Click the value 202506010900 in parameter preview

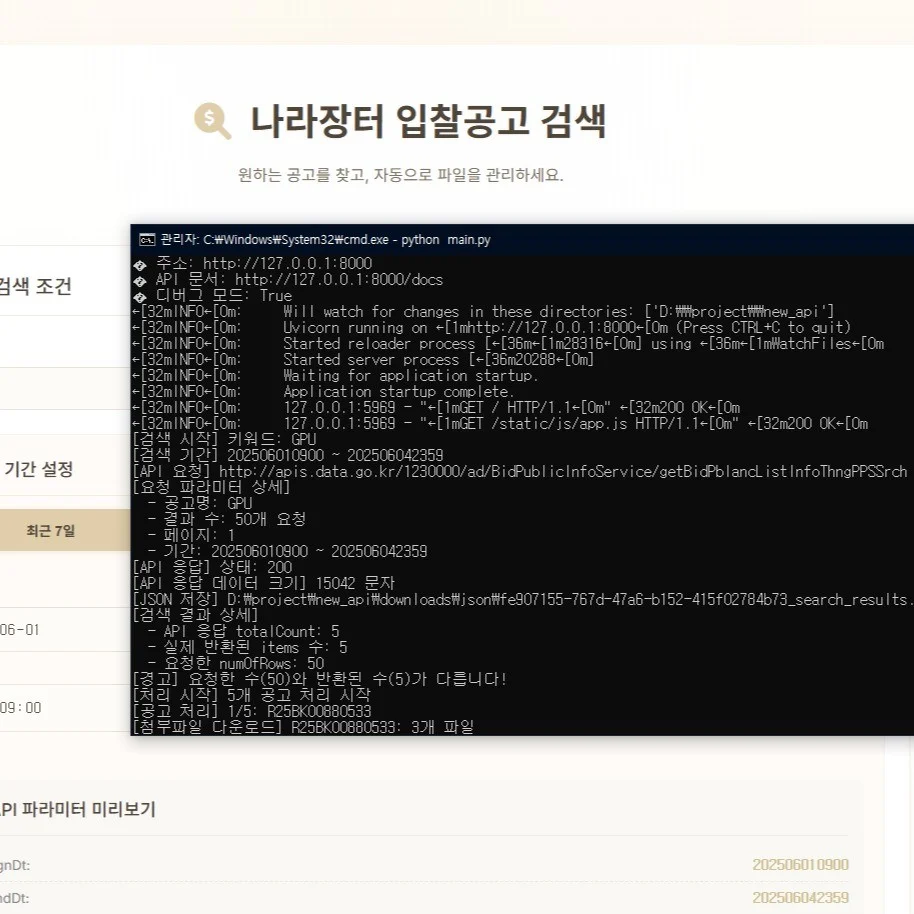800,864
